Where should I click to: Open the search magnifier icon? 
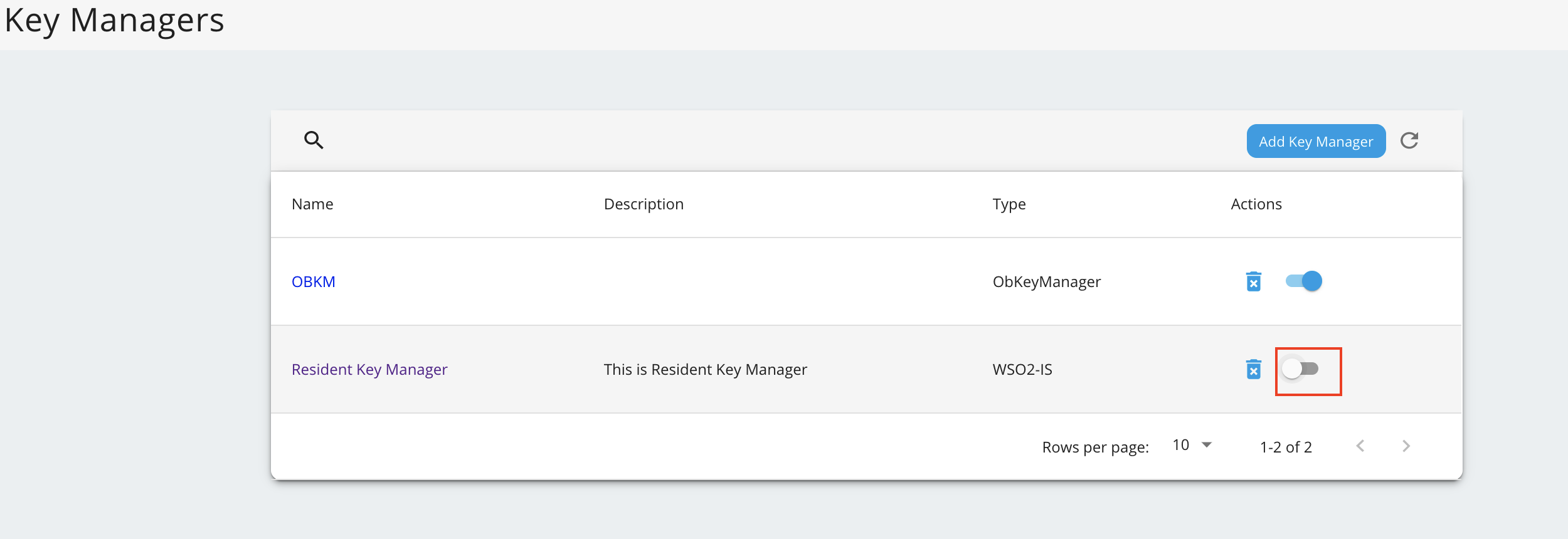(x=314, y=140)
